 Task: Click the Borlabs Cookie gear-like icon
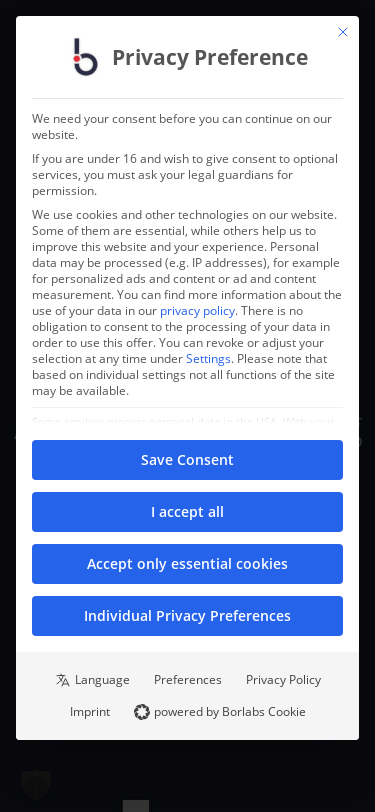tap(141, 712)
